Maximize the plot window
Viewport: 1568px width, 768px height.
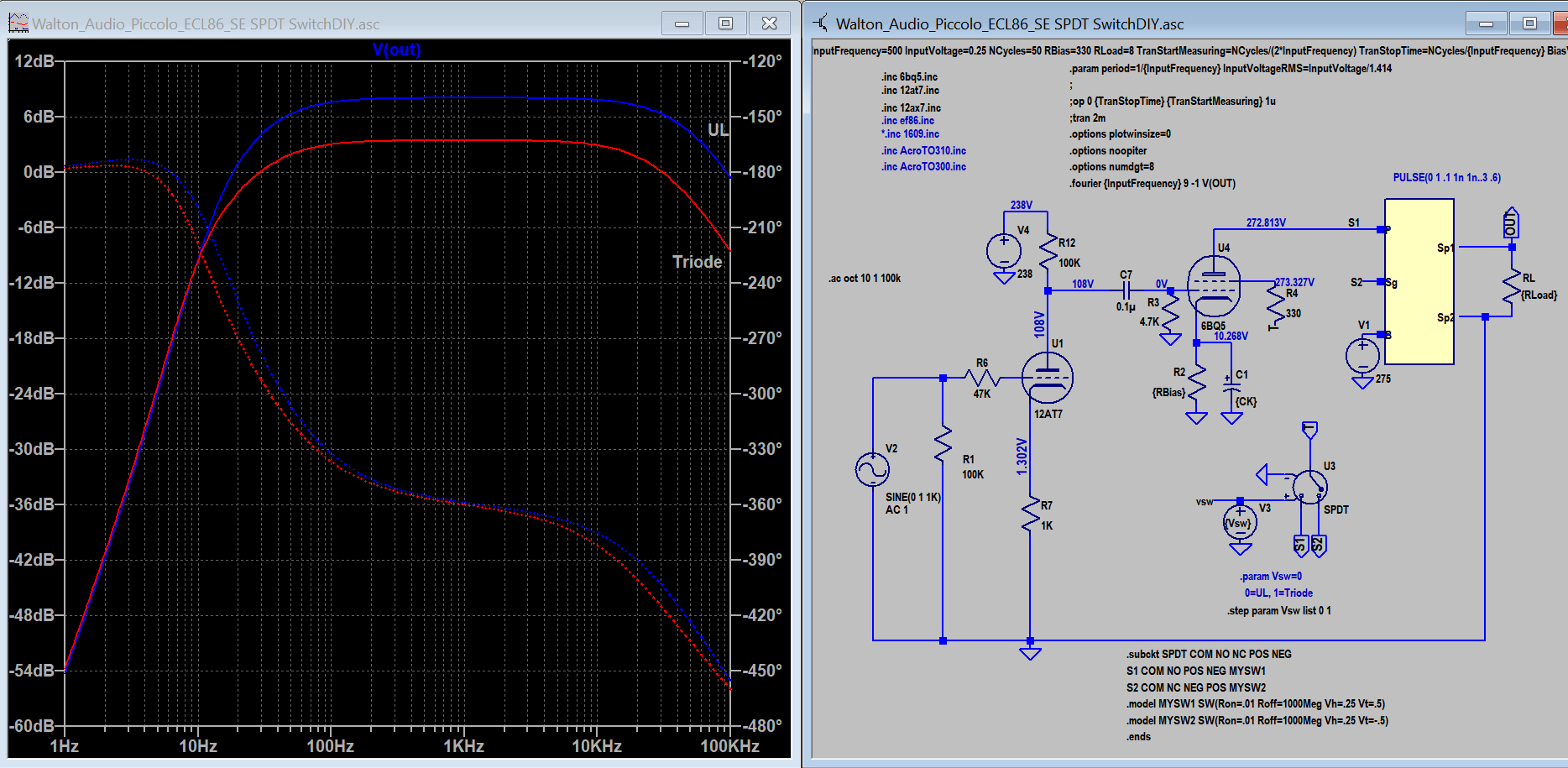tap(726, 24)
